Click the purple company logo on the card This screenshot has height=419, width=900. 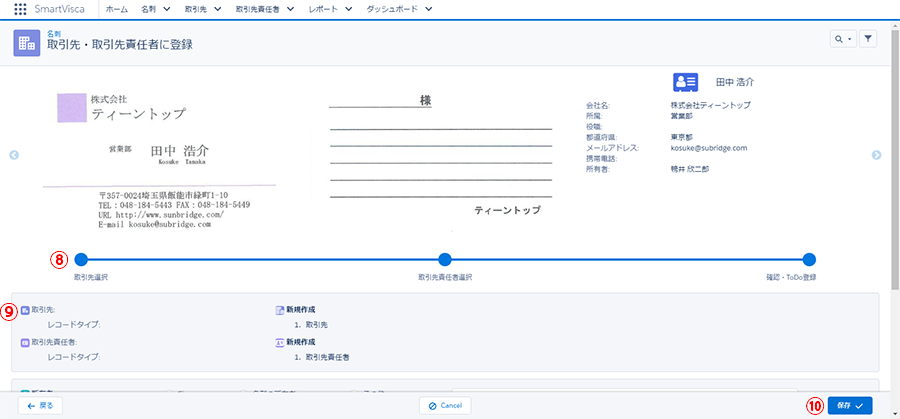(x=72, y=108)
